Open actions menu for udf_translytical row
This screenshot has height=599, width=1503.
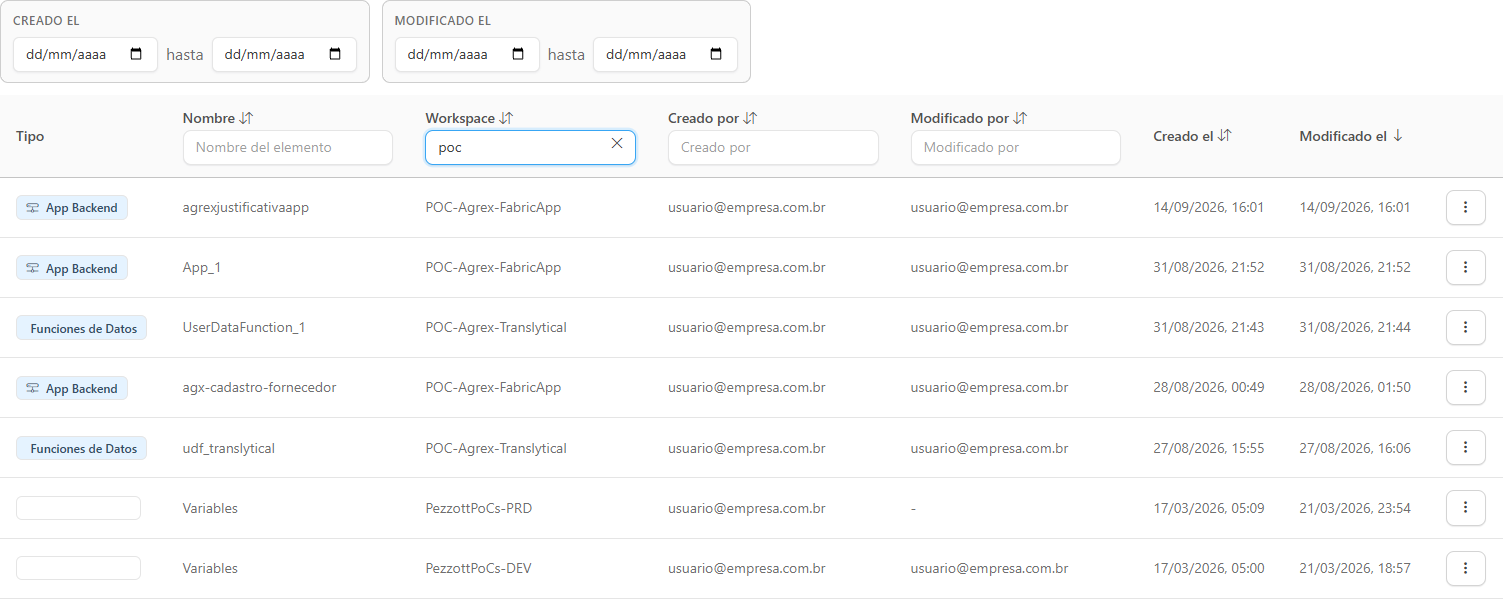[x=1465, y=448]
